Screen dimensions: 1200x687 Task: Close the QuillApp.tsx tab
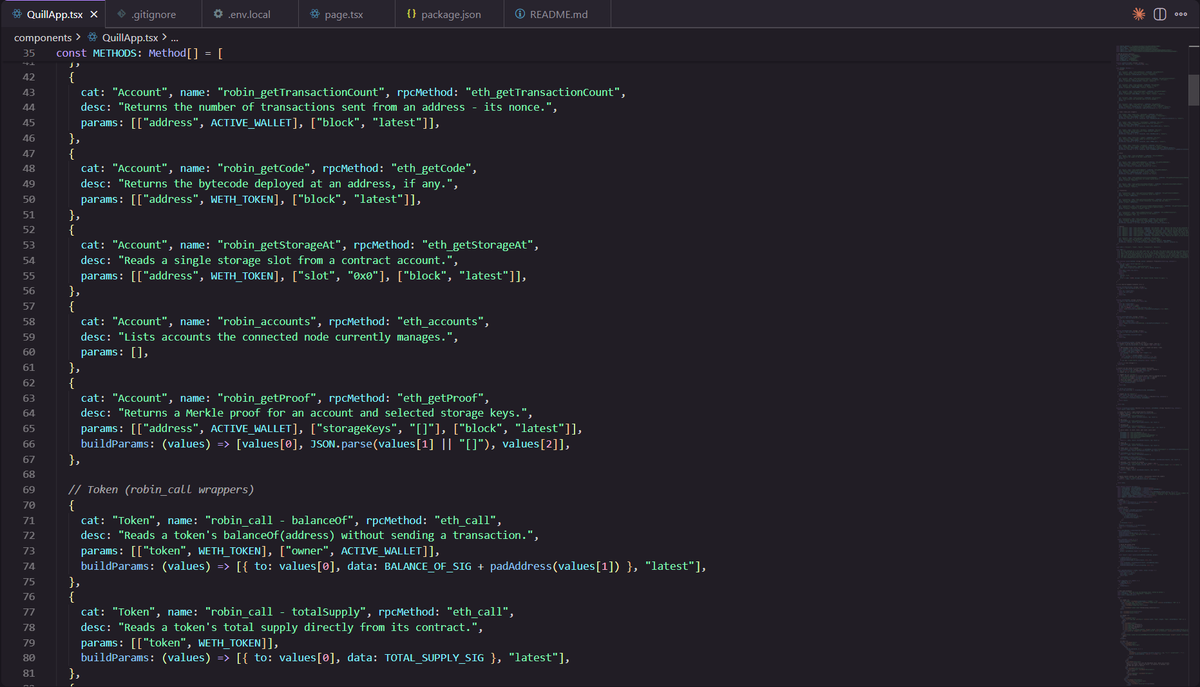(x=93, y=15)
